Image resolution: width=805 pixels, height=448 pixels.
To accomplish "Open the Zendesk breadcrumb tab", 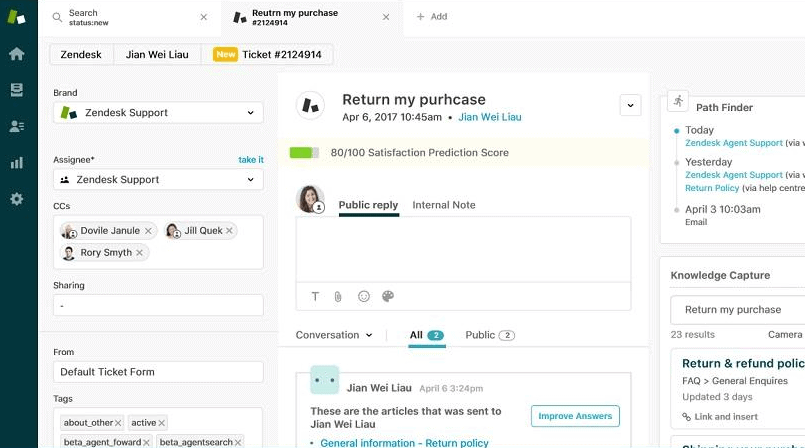I will click(x=81, y=54).
